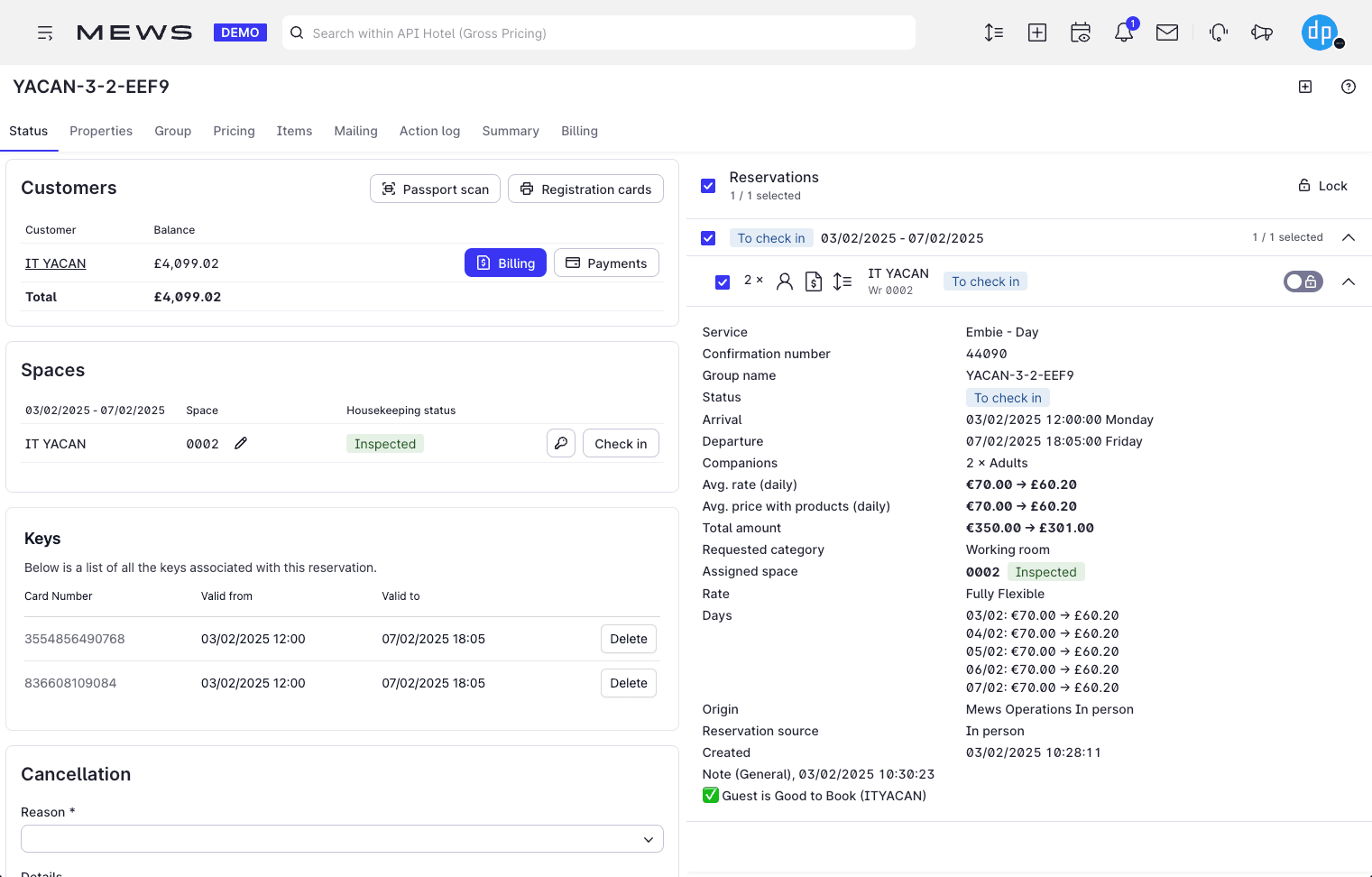
Task: Collapse the 03/02/2025 - 07/02/2025 date group
Action: point(1349,237)
